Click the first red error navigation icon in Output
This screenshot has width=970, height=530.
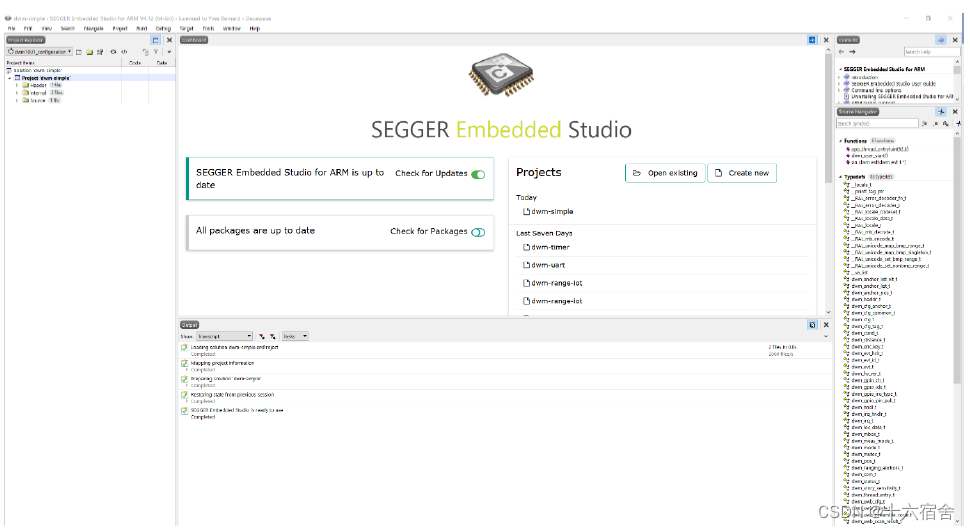tap(262, 336)
